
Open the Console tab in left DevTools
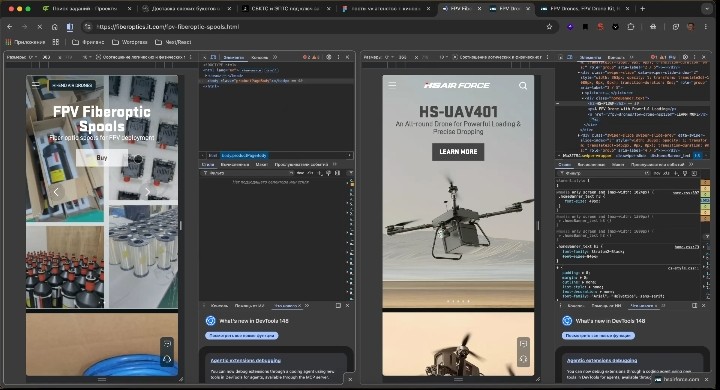(259, 57)
